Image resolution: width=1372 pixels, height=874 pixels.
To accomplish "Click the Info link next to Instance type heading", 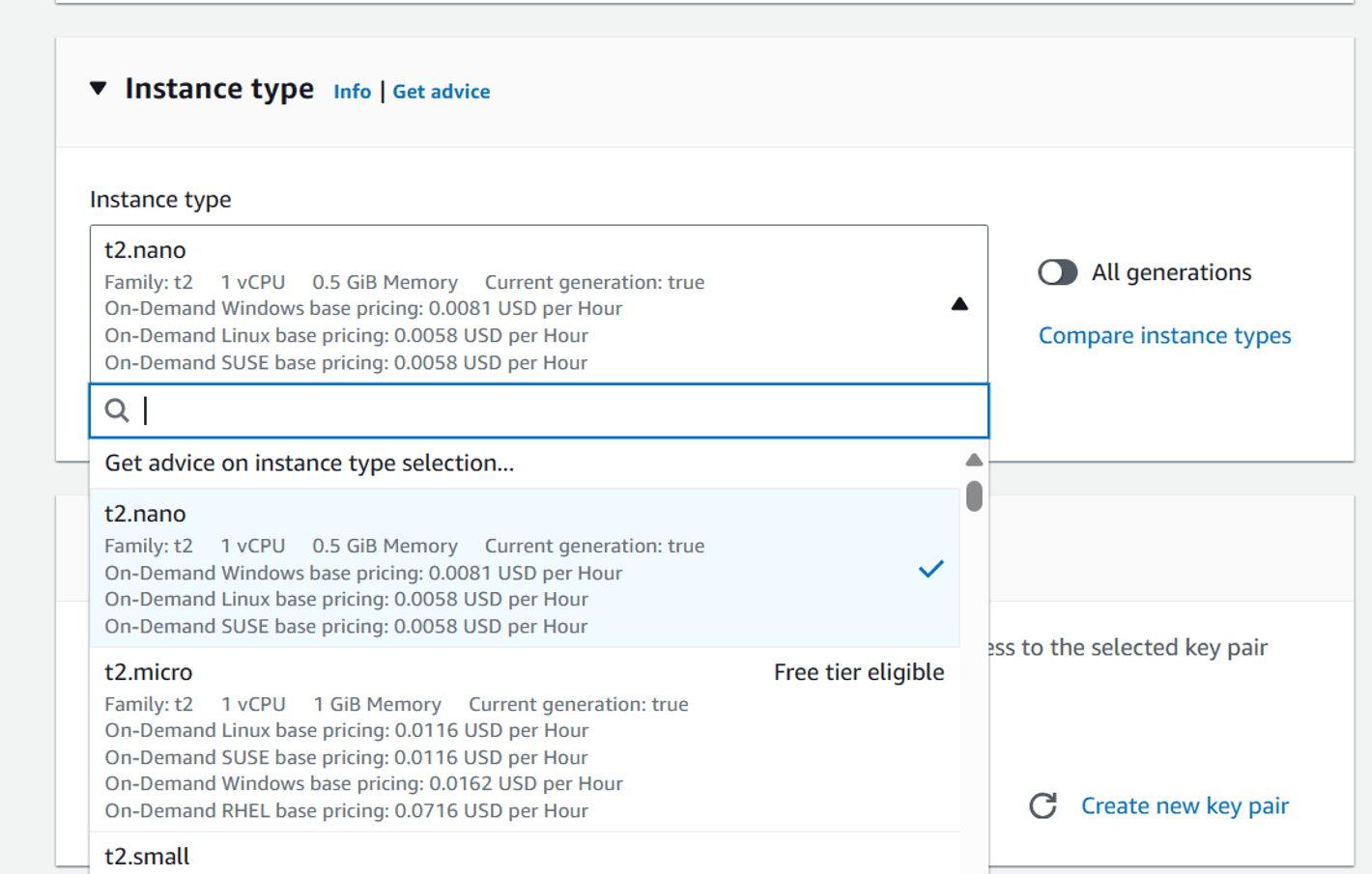I will [x=352, y=91].
